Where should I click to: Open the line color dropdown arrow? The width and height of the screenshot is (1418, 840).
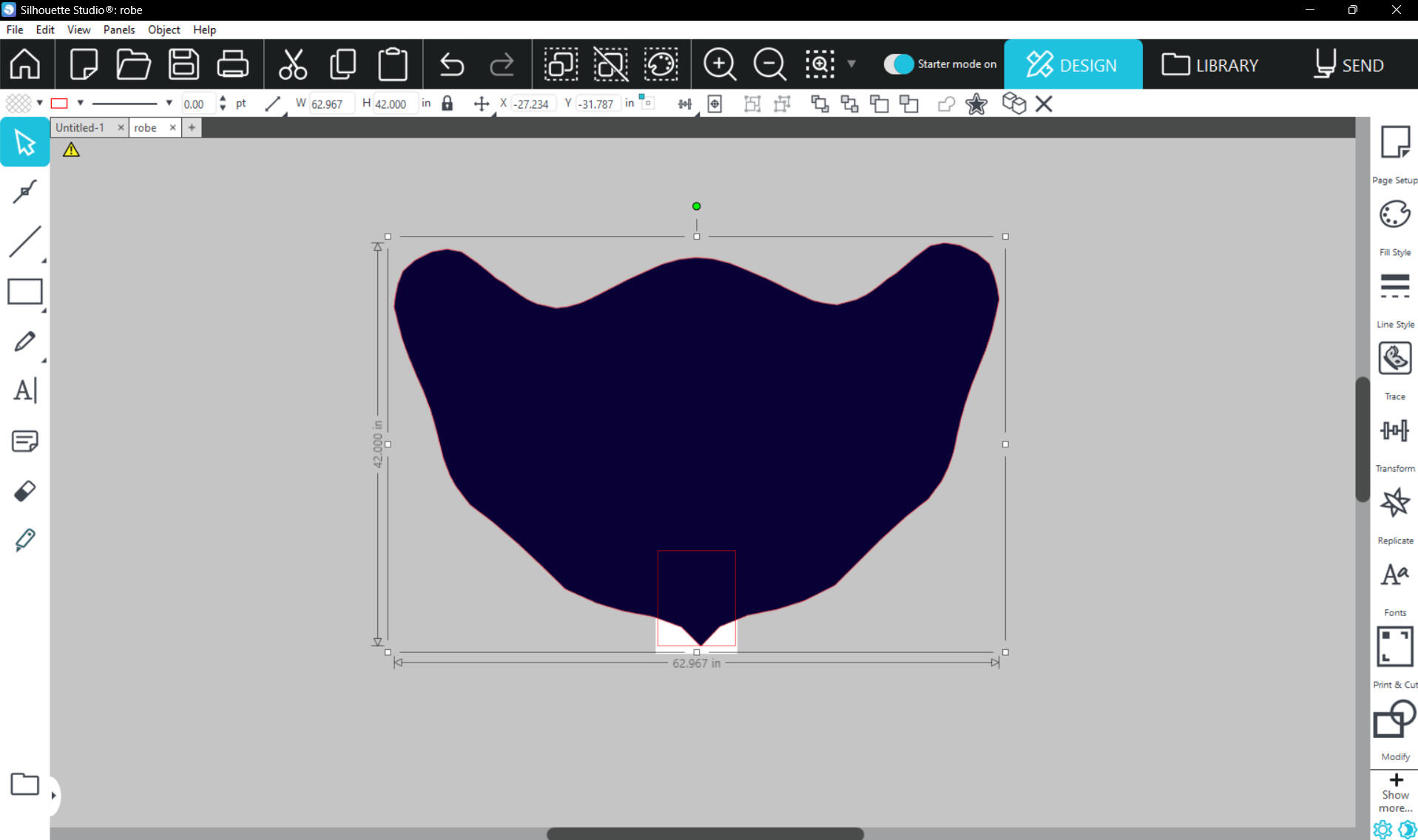pyautogui.click(x=81, y=104)
